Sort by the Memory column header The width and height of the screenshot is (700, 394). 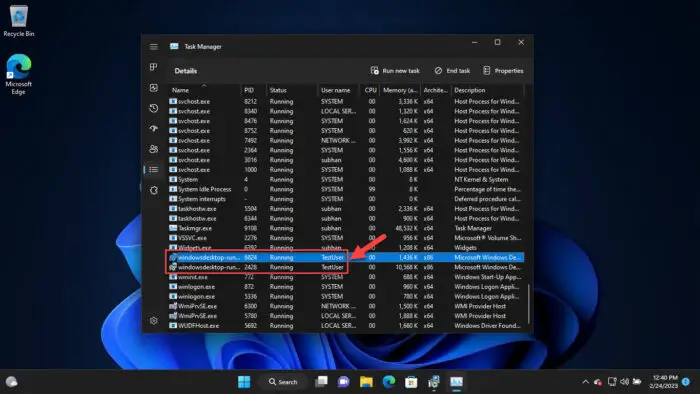400,90
